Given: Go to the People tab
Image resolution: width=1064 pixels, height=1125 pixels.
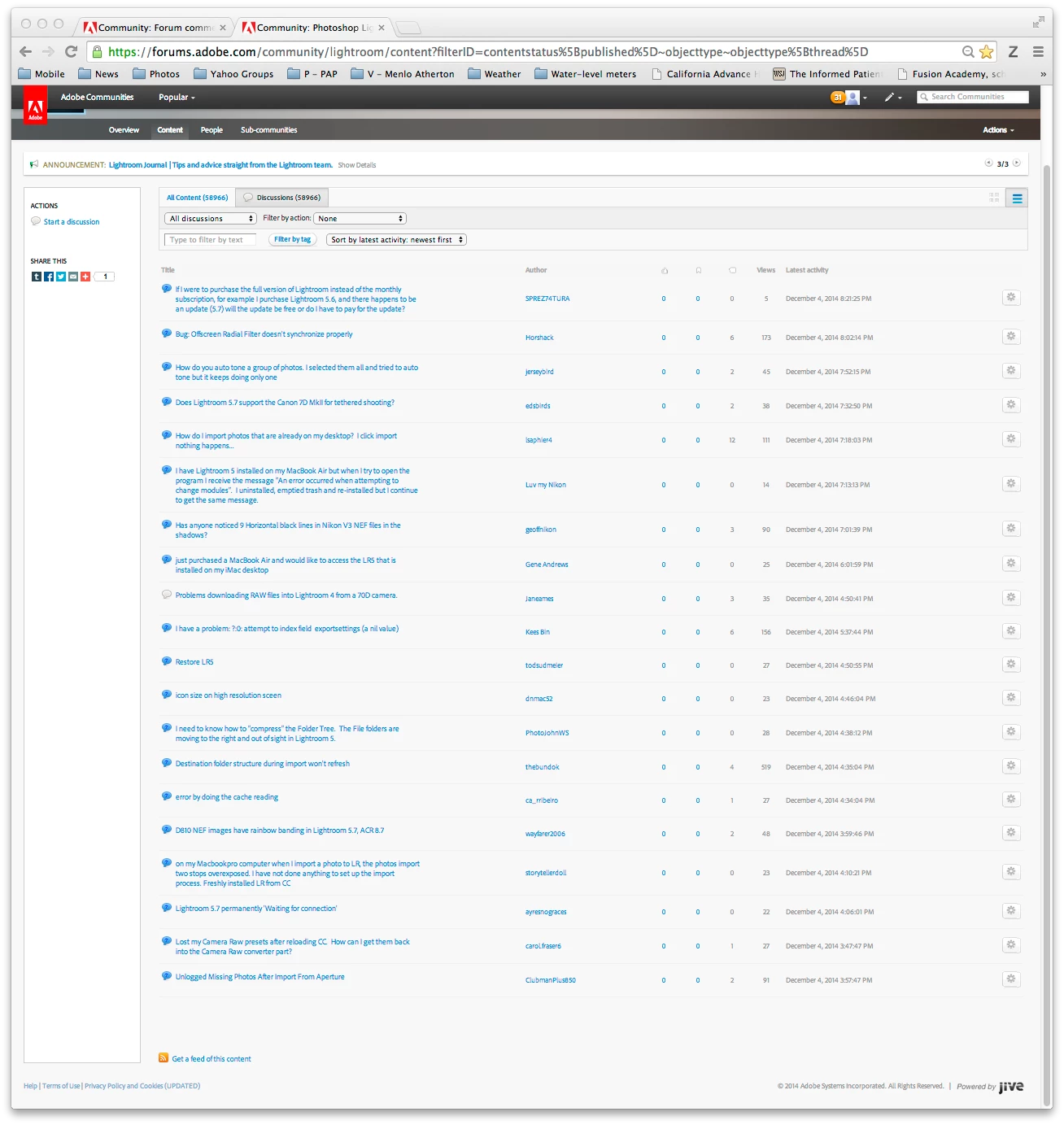Looking at the screenshot, I should tap(211, 130).
